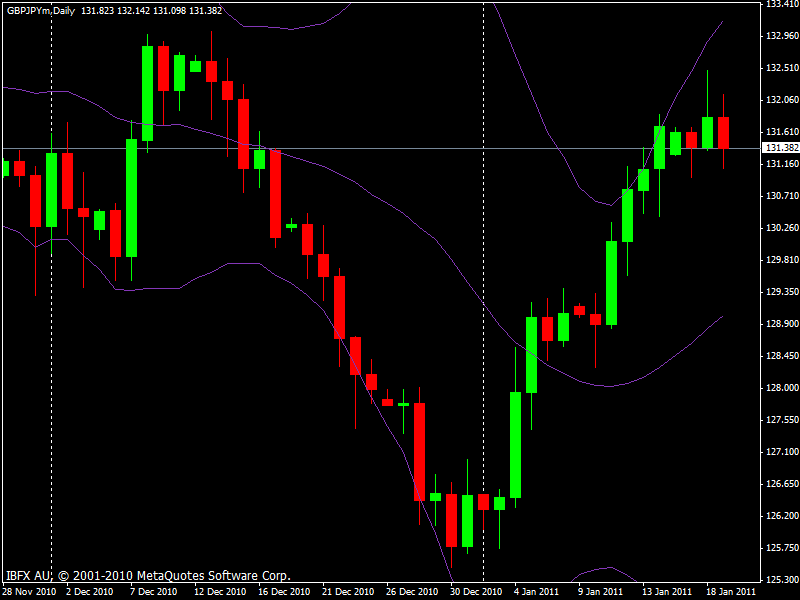Click the 129.350 price axis label
This screenshot has height=600, width=800.
point(782,292)
